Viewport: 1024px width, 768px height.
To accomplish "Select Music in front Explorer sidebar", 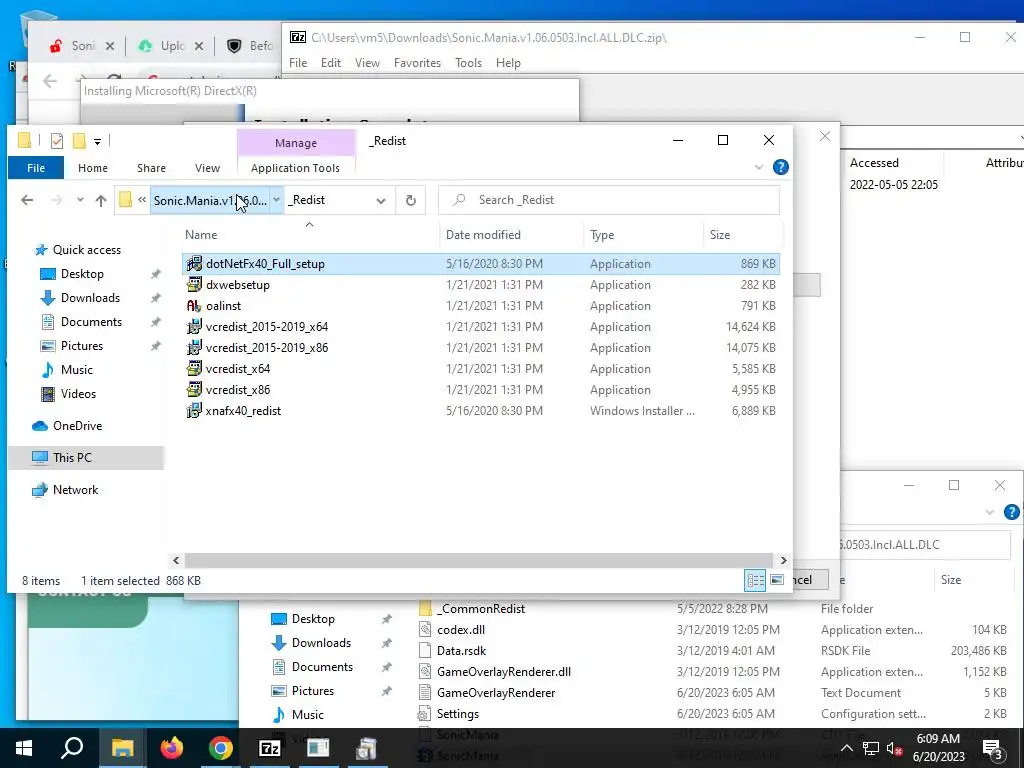I will click(76, 370).
